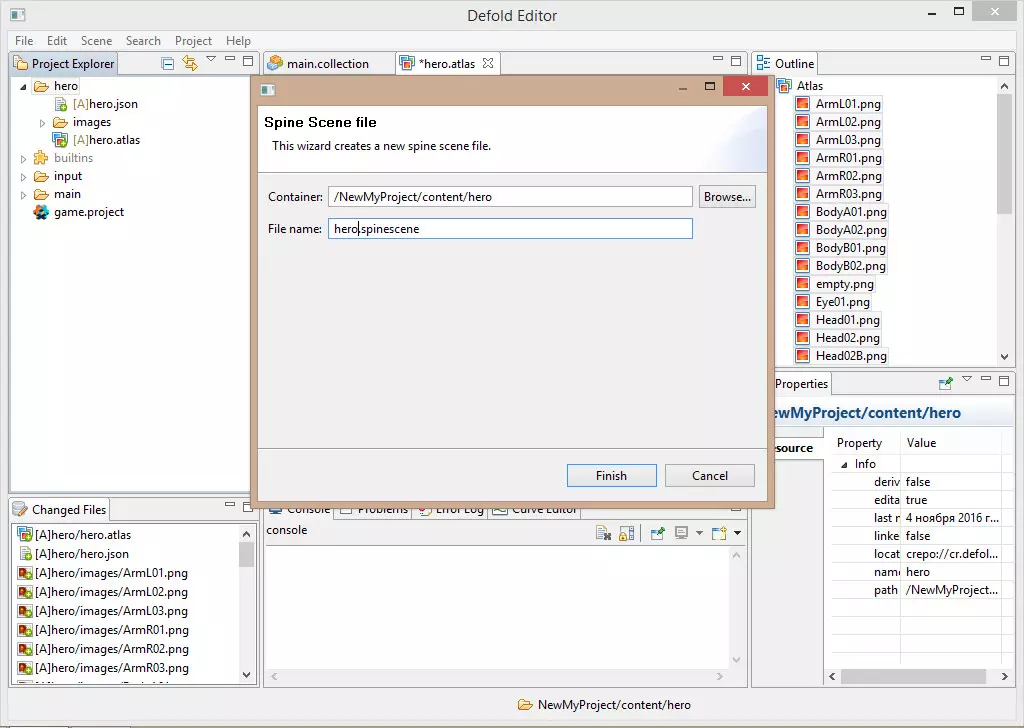Click the Clear Console icon

(604, 533)
